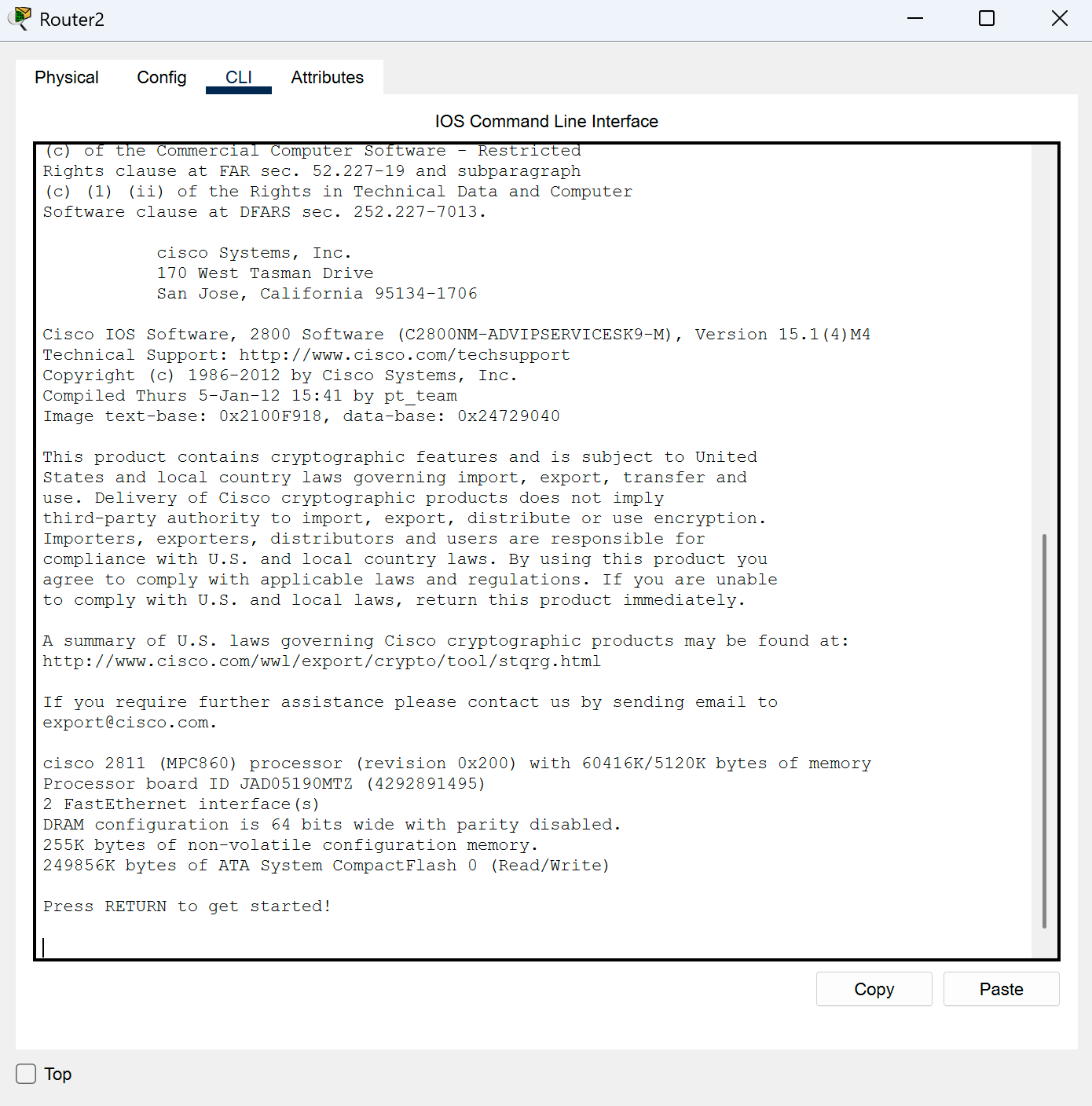Maximize the Router2 window
The image size is (1092, 1106).
pyautogui.click(x=987, y=18)
